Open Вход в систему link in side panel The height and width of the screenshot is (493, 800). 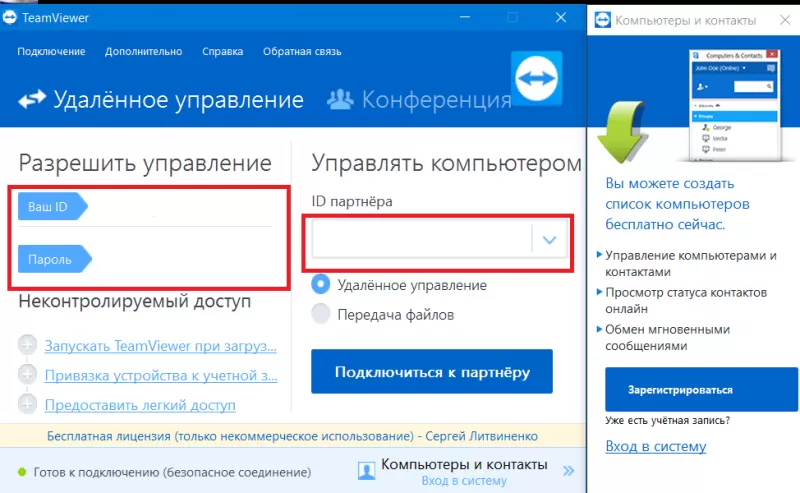coord(656,446)
